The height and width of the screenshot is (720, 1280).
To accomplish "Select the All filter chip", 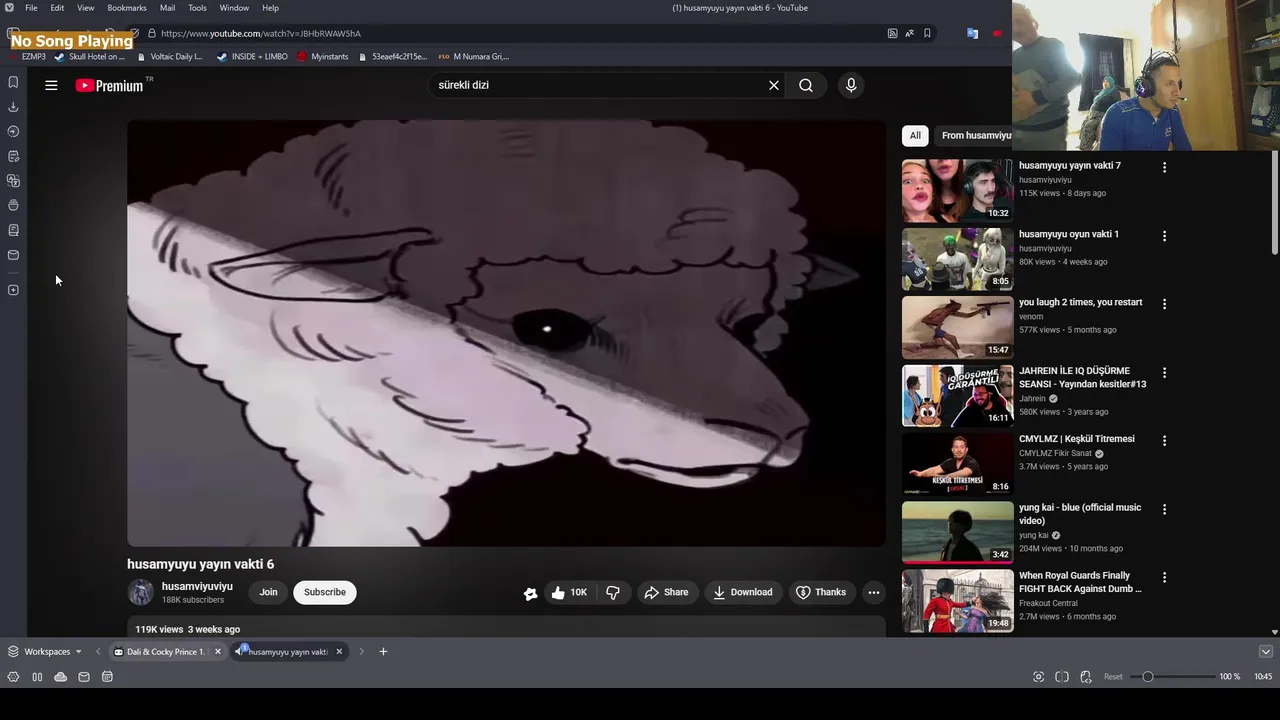I will click(915, 135).
